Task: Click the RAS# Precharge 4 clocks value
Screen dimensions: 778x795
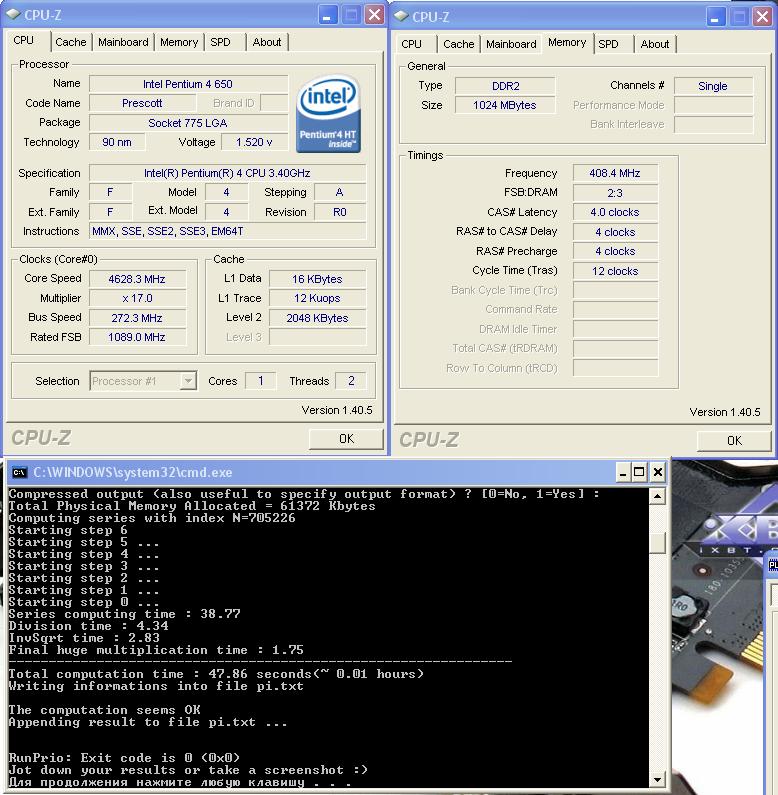Action: point(615,251)
